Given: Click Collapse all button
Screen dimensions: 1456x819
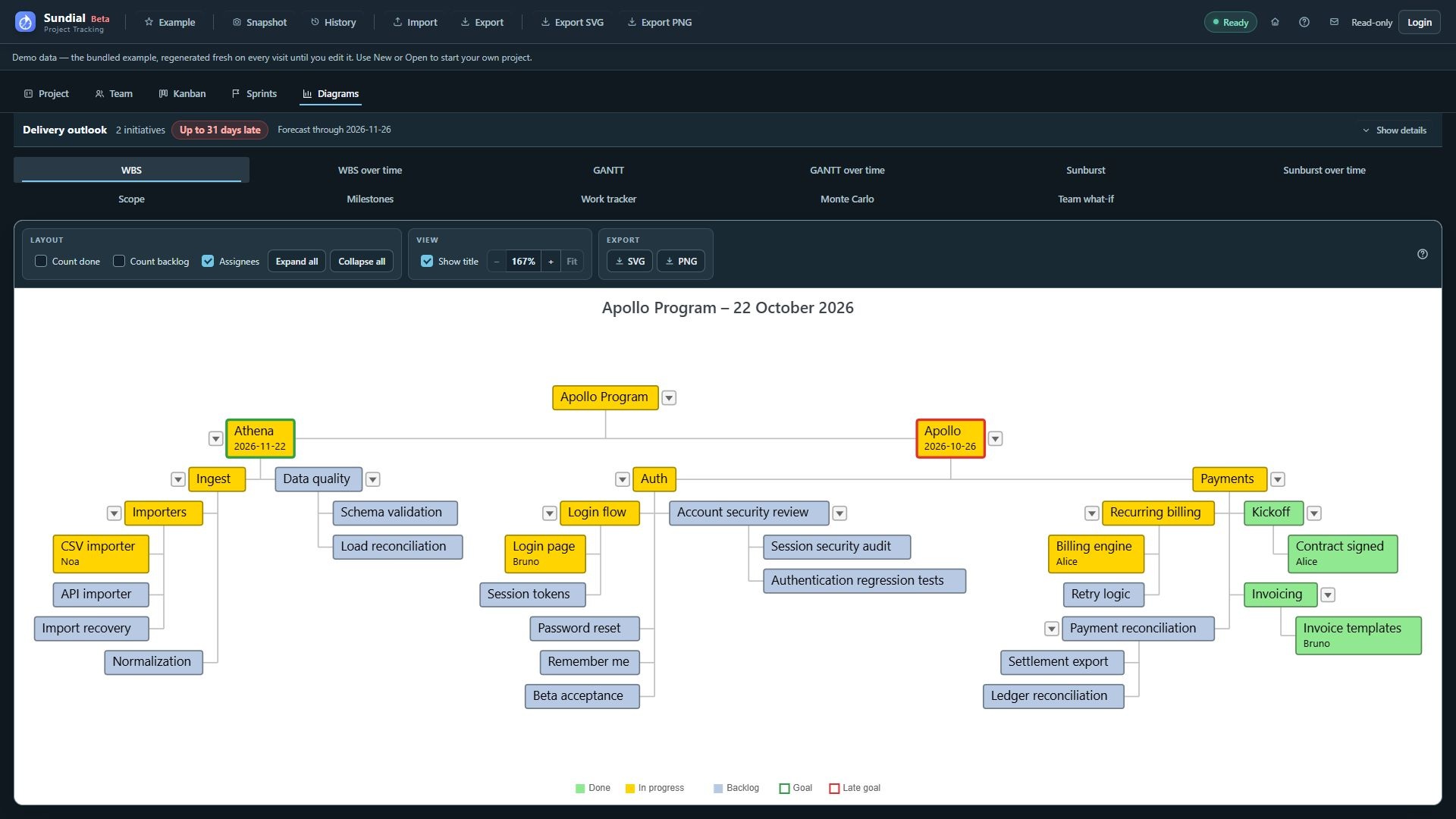Looking at the screenshot, I should point(362,261).
